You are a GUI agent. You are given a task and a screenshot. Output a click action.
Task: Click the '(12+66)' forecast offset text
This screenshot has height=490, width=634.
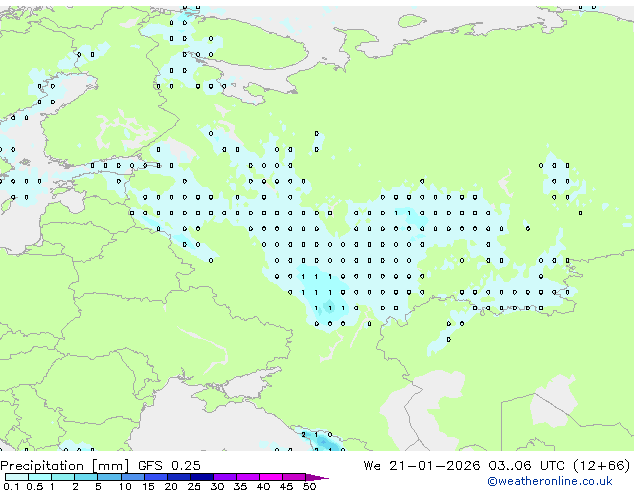click(602, 466)
